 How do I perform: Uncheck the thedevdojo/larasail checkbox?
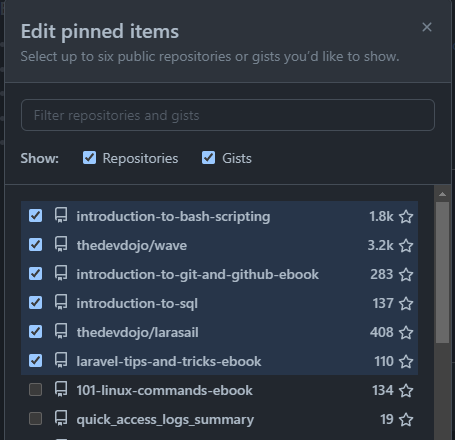[x=35, y=332]
